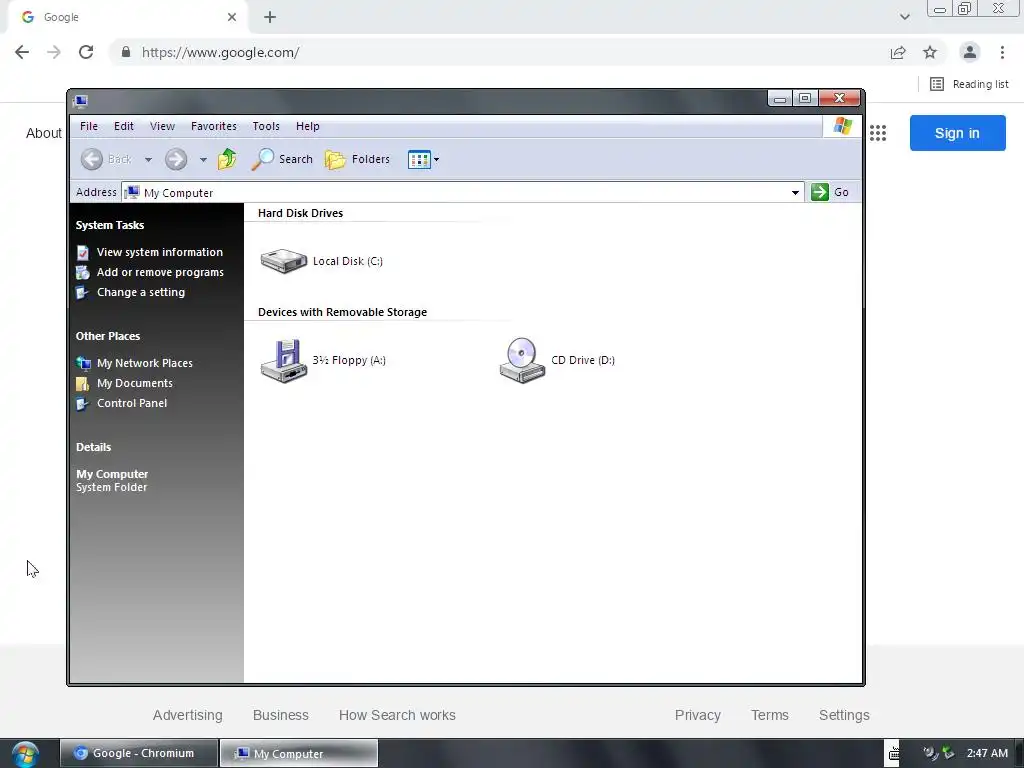Viewport: 1024px width, 768px height.
Task: Open Control Panel from Other Places
Action: coord(132,404)
